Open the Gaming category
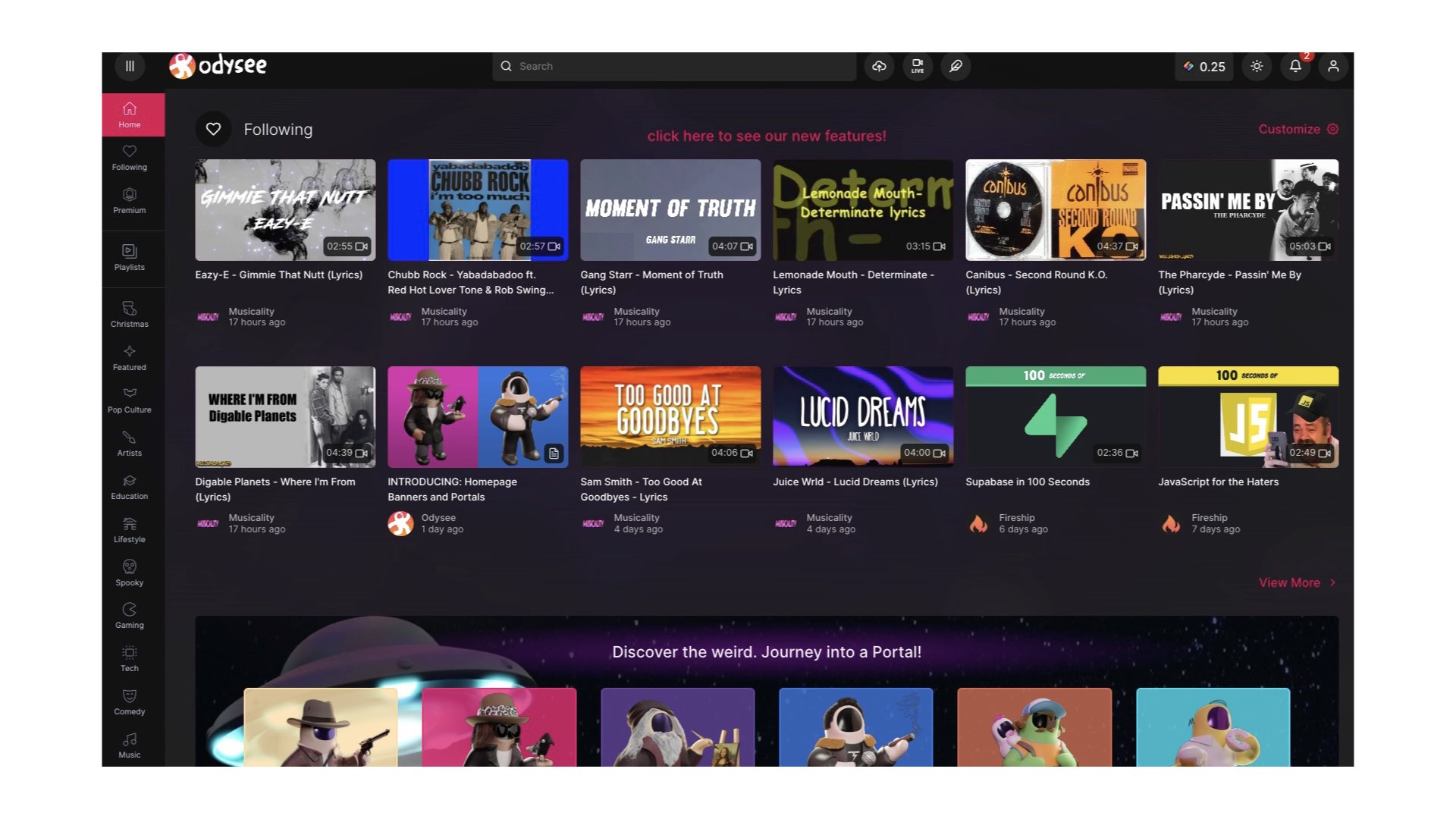The width and height of the screenshot is (1456, 819). 130,616
